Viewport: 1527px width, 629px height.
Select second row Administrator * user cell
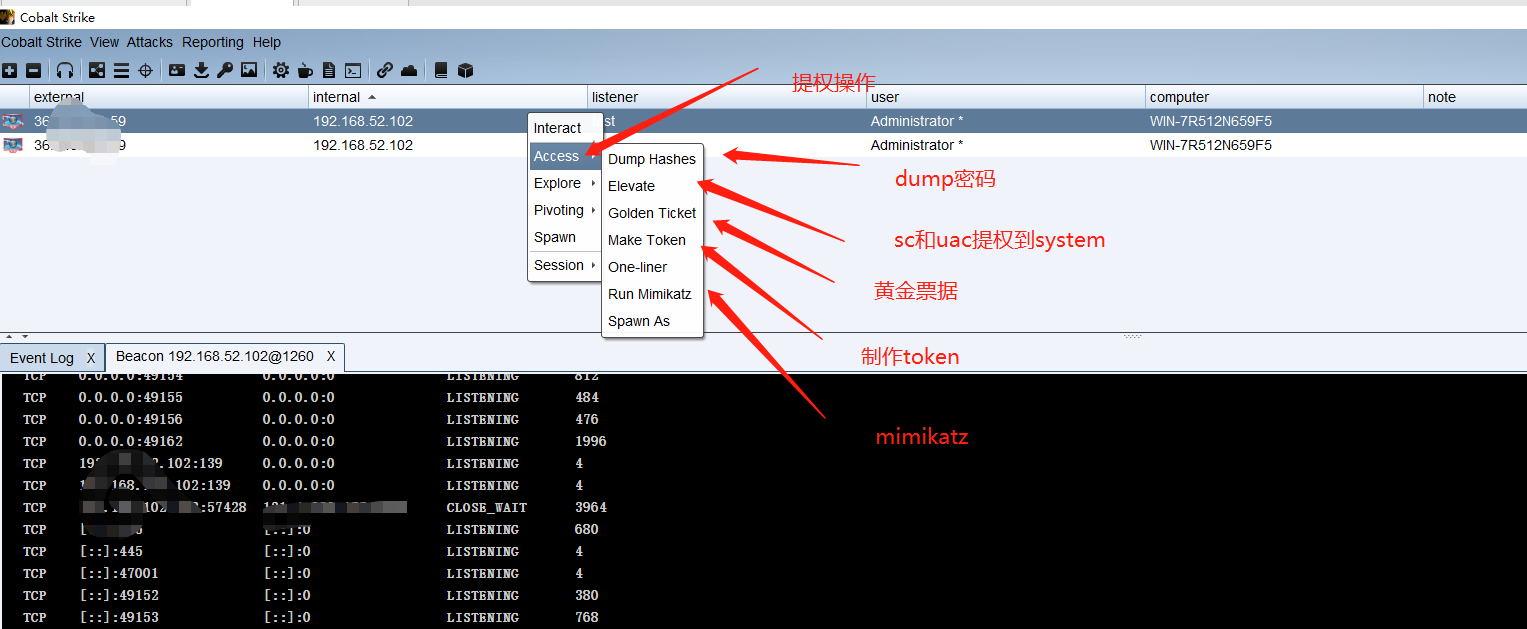tap(1006, 145)
